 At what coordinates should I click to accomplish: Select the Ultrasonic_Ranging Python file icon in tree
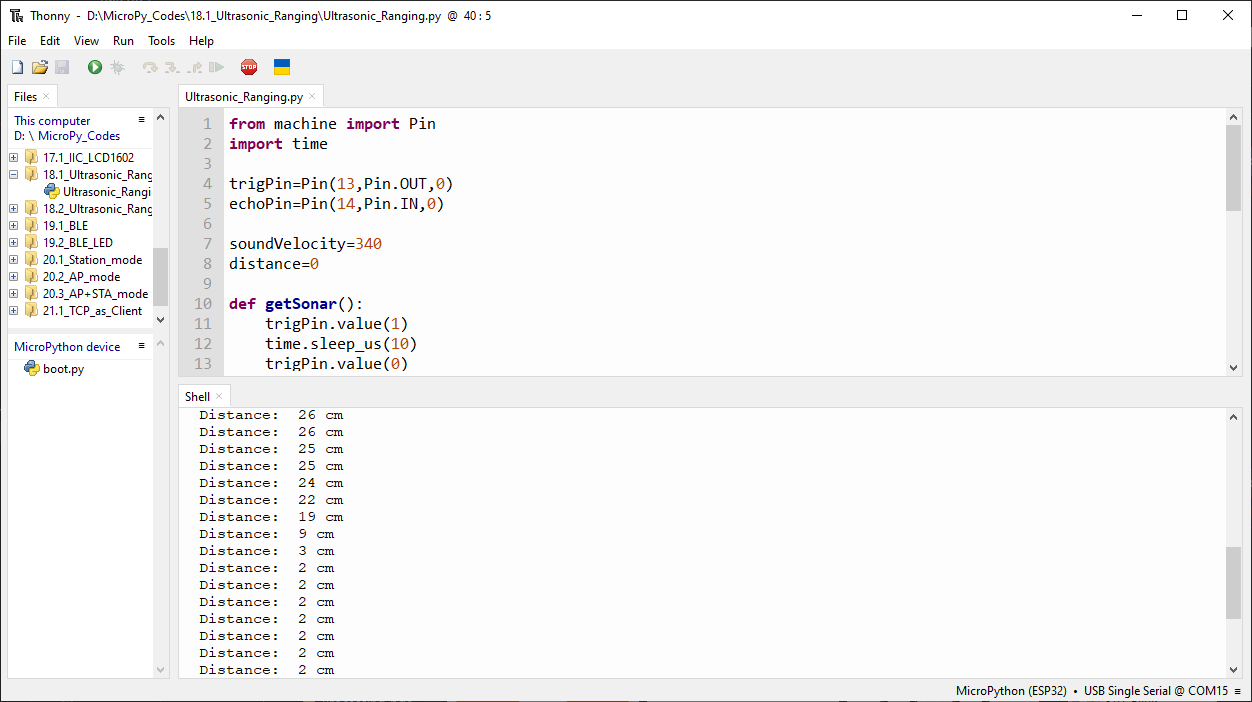point(52,191)
